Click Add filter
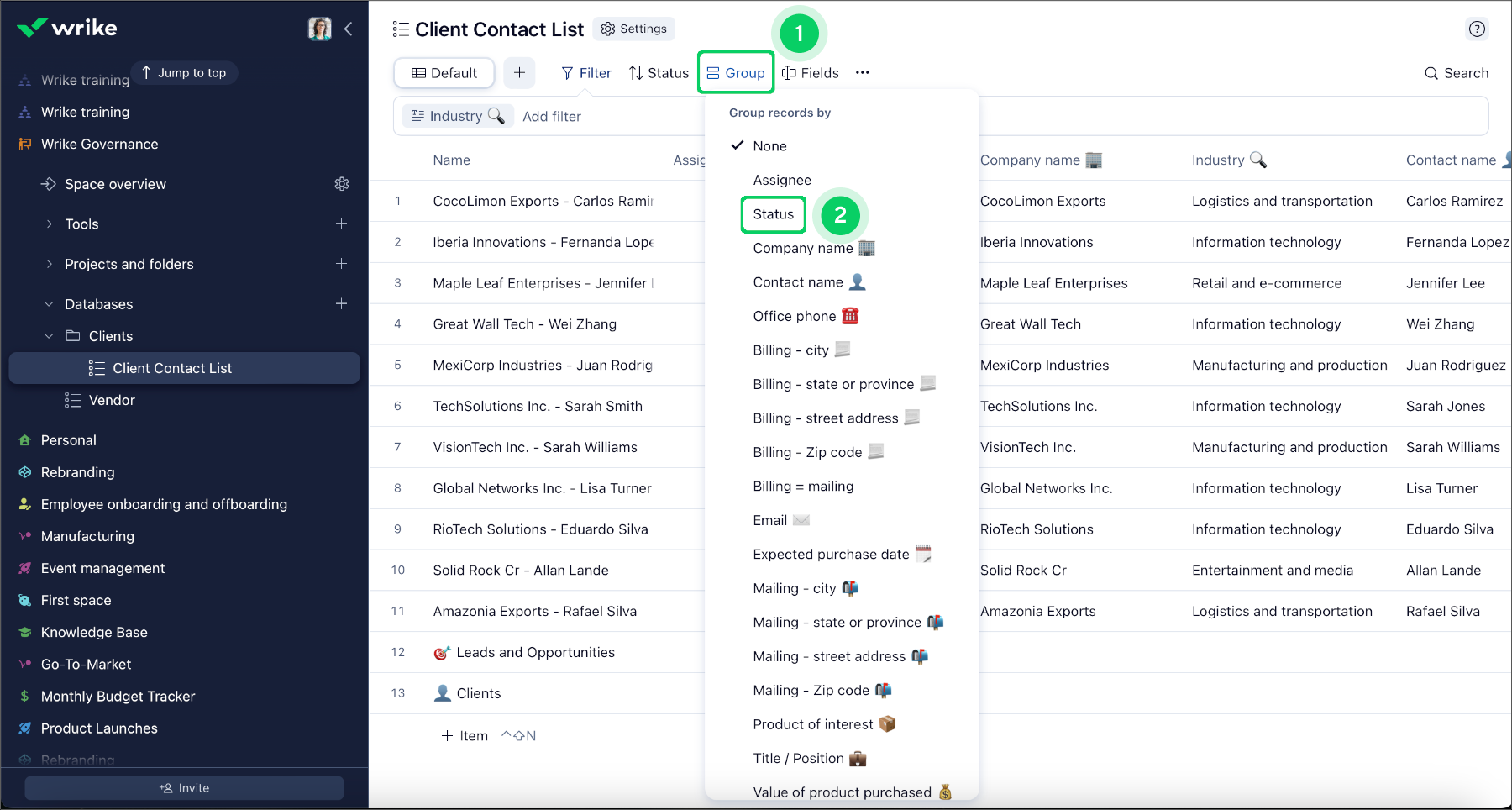This screenshot has height=810, width=1512. pyautogui.click(x=552, y=117)
